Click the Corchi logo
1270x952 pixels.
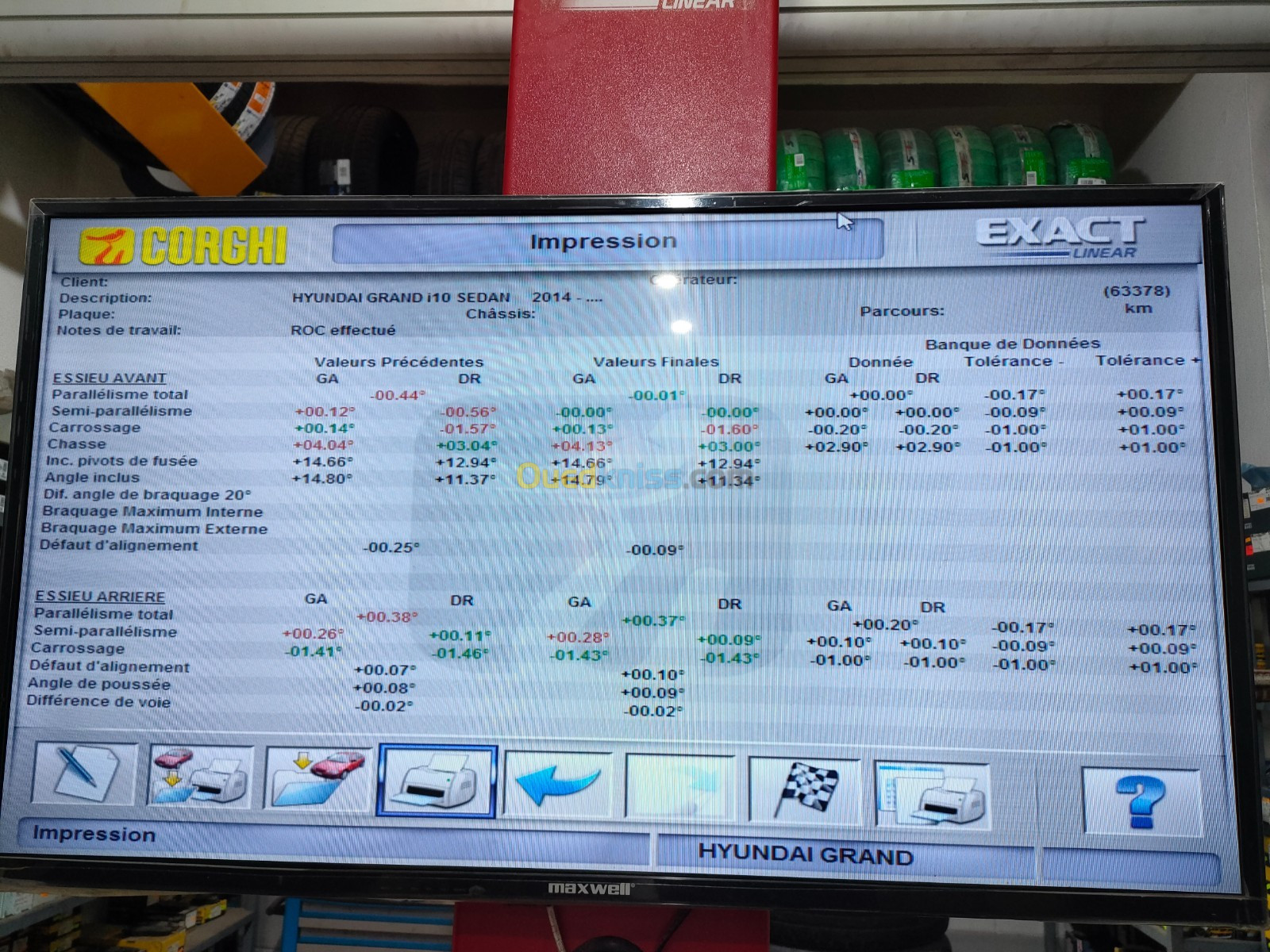pos(183,246)
